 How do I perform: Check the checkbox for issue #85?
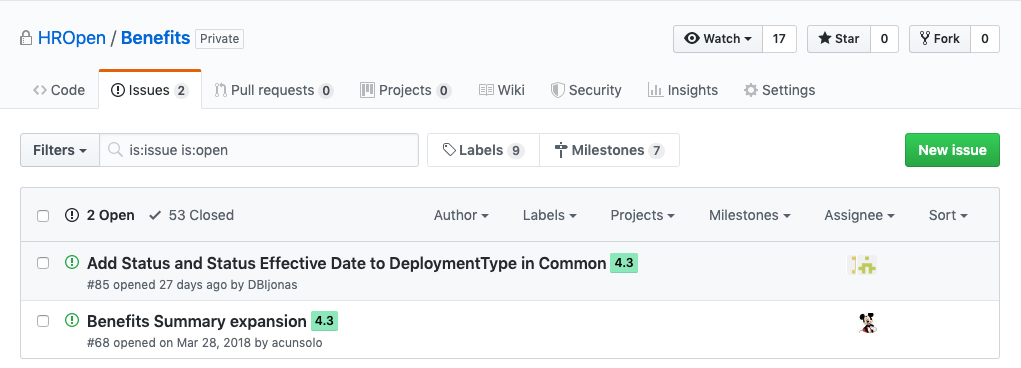click(x=43, y=263)
